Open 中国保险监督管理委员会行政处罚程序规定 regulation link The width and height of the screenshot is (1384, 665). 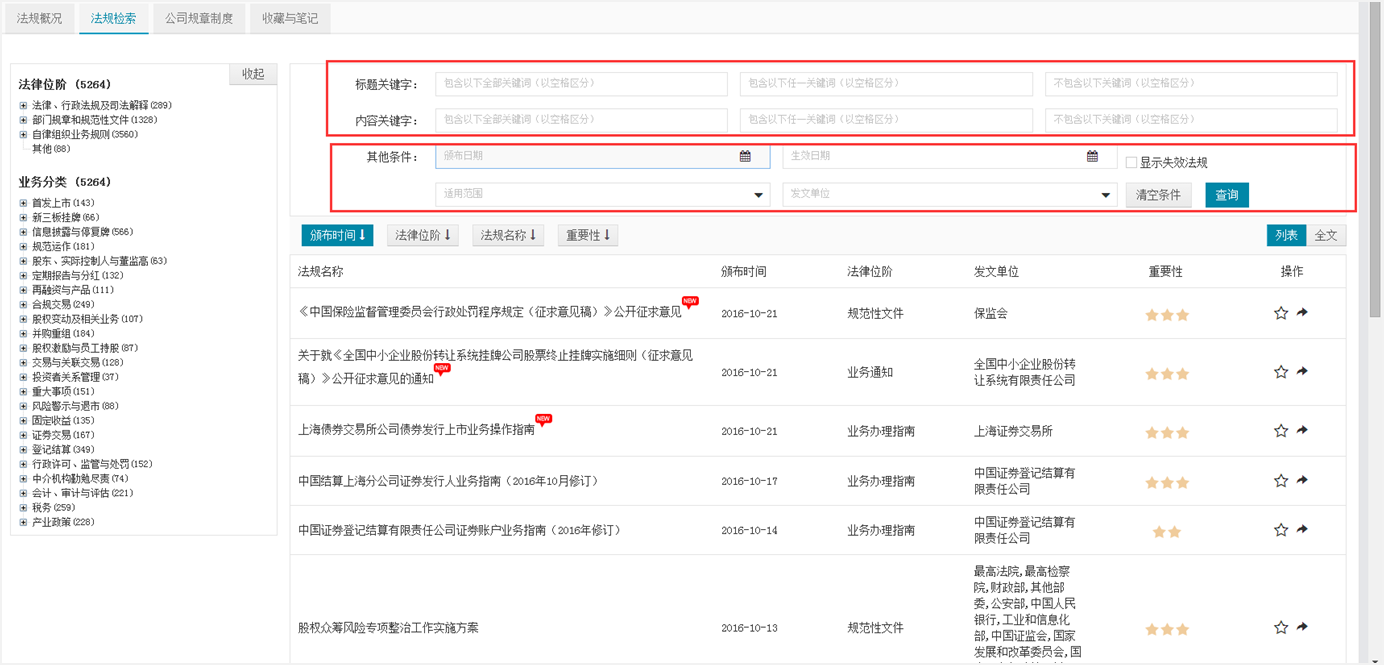490,312
